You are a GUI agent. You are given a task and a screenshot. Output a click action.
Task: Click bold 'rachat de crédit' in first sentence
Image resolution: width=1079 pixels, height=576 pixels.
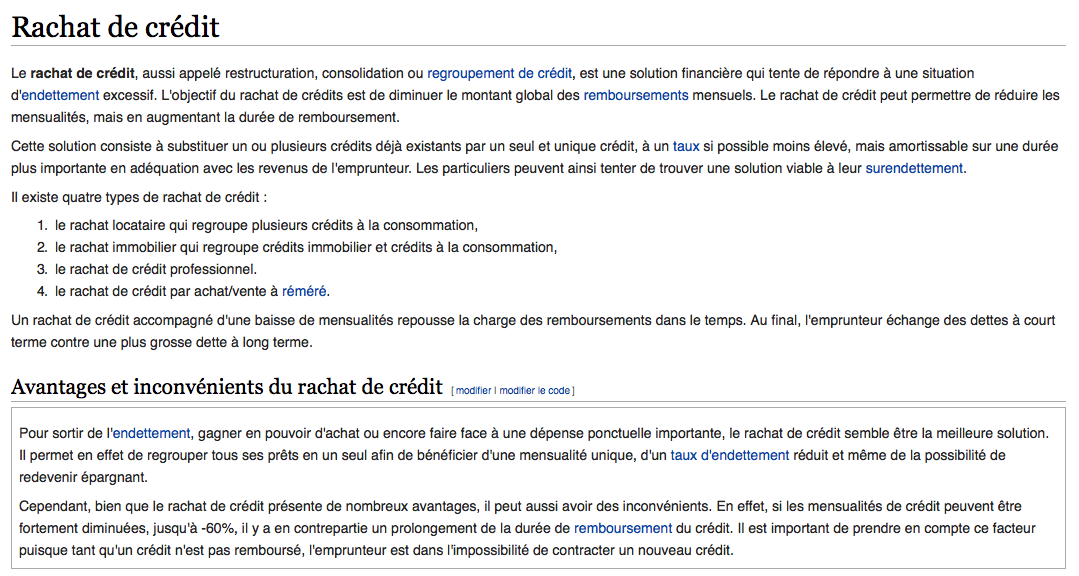point(84,73)
